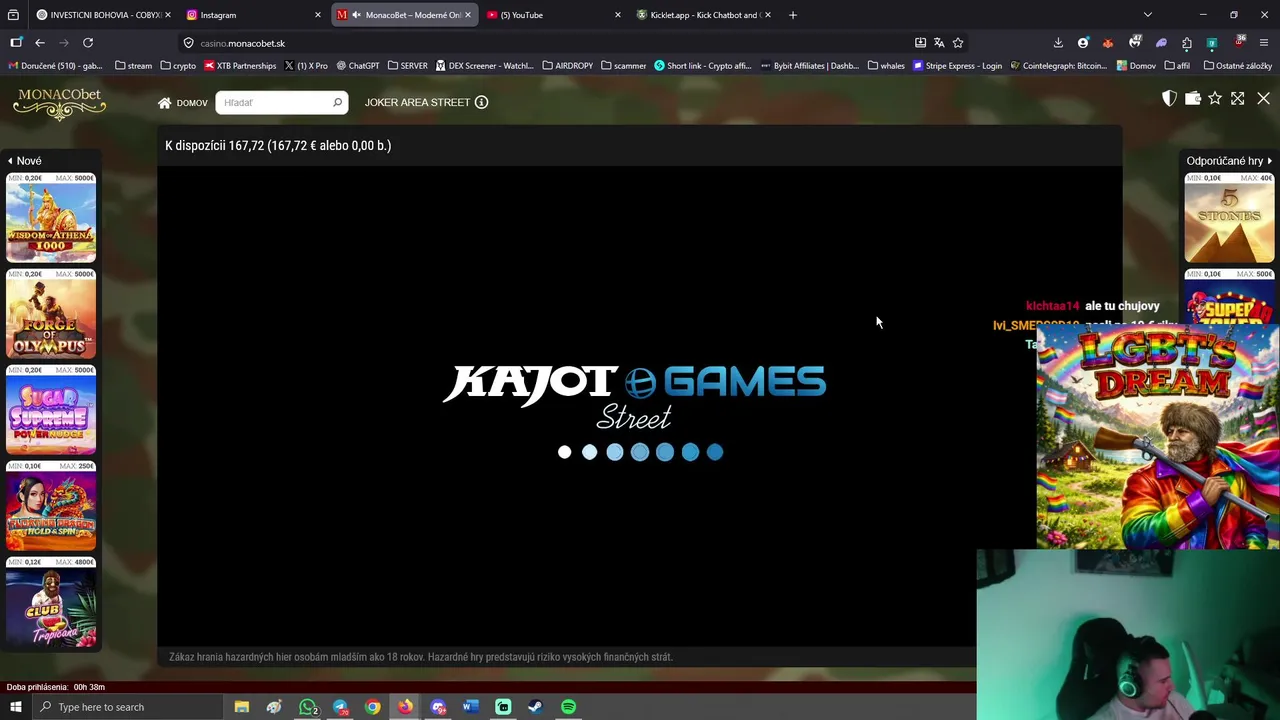This screenshot has width=1280, height=720.
Task: Open Firefox account profile icon
Action: (x=1083, y=43)
